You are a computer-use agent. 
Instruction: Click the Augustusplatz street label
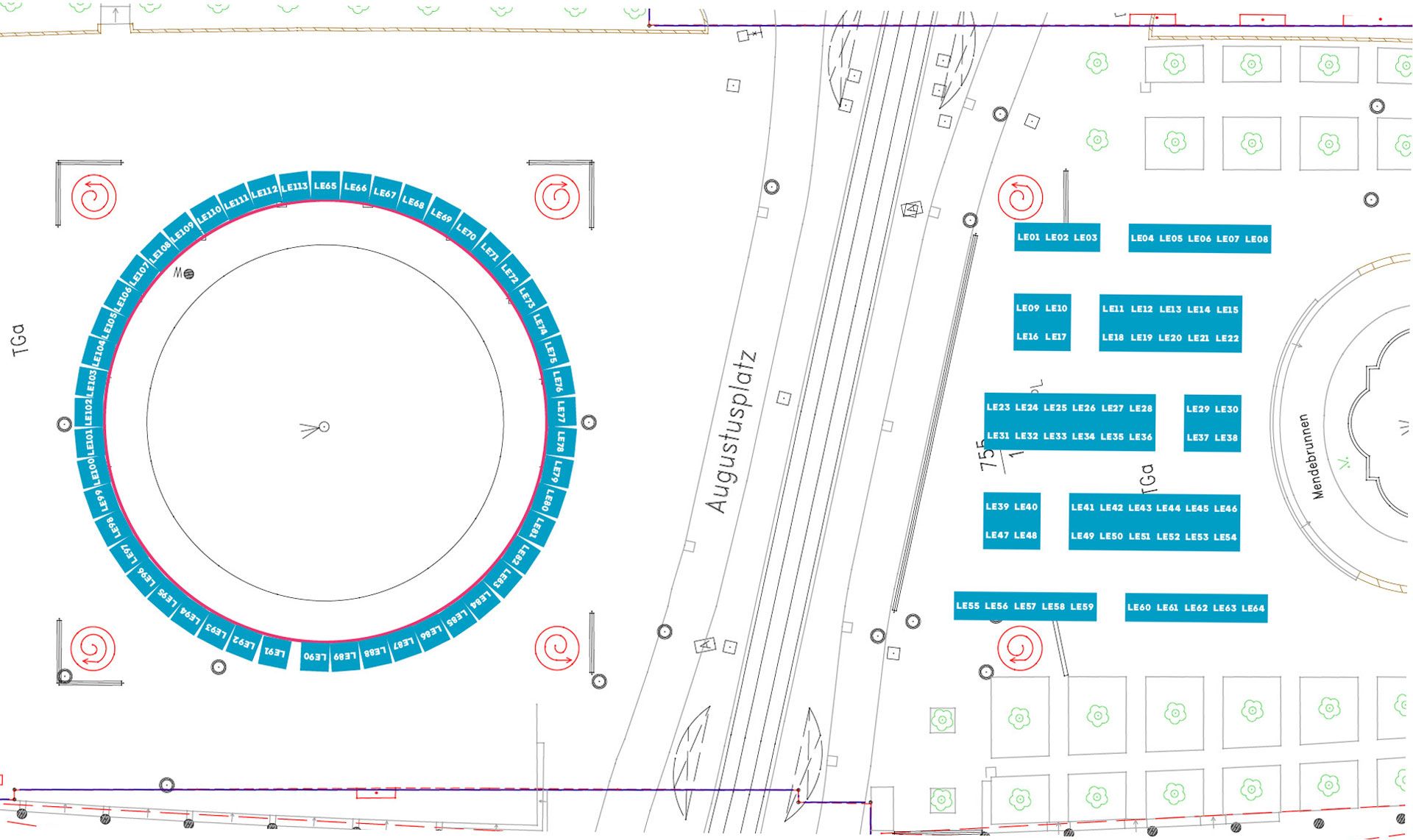click(731, 433)
